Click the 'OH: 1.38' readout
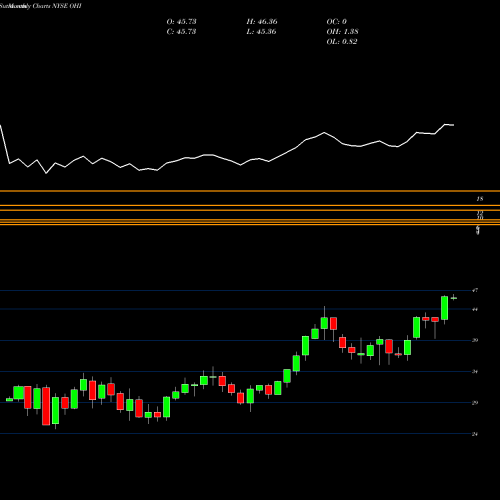The image size is (500, 500). point(342,32)
